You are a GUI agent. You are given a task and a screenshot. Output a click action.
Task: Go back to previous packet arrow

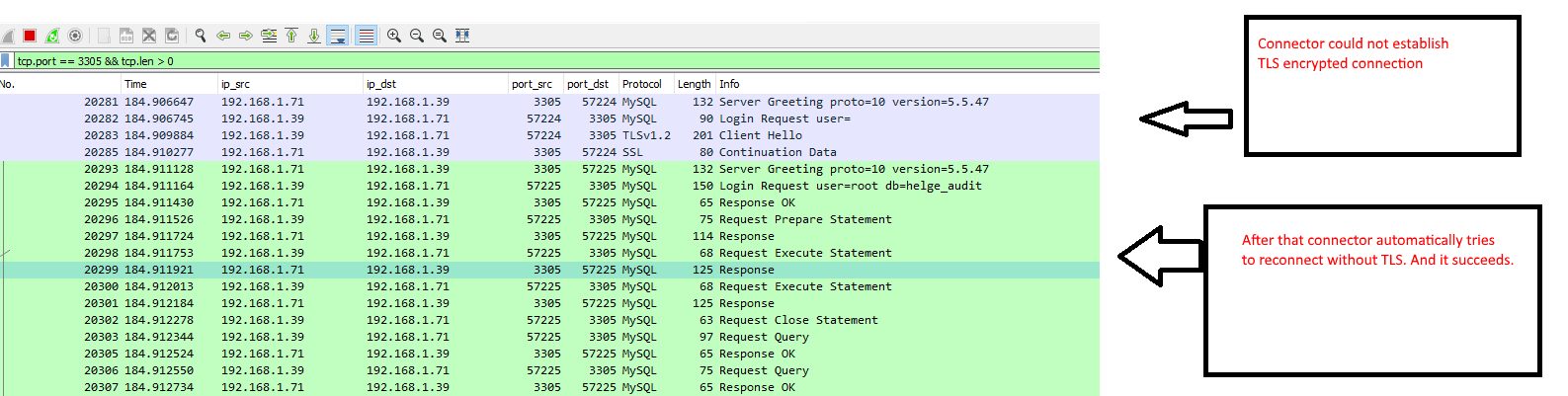[x=223, y=36]
